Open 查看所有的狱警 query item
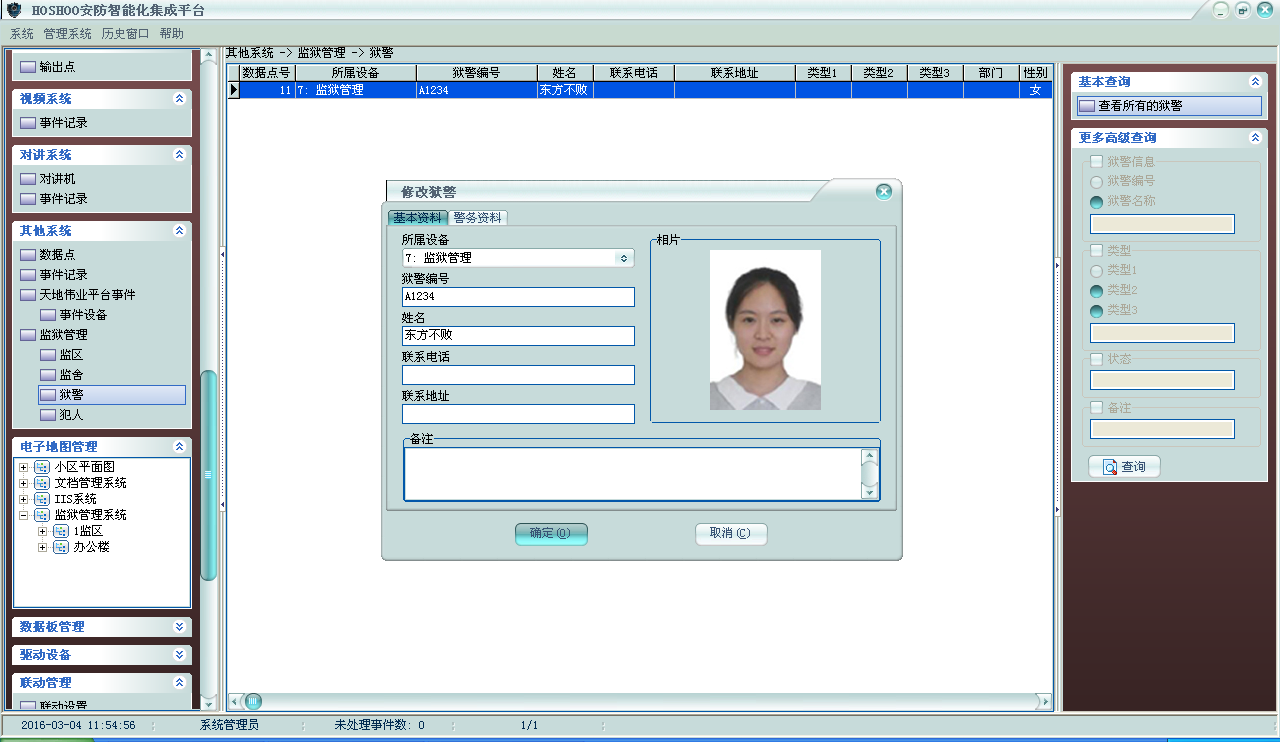This screenshot has height=742, width=1280. [1140, 106]
